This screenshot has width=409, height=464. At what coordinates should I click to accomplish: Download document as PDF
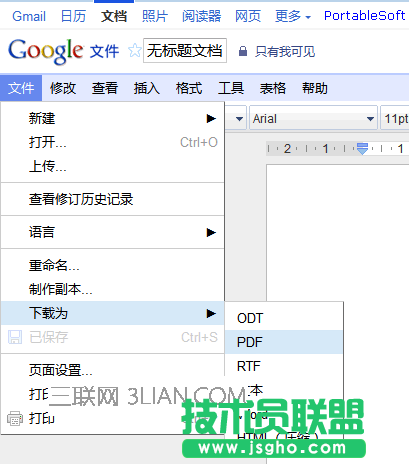tap(284, 342)
